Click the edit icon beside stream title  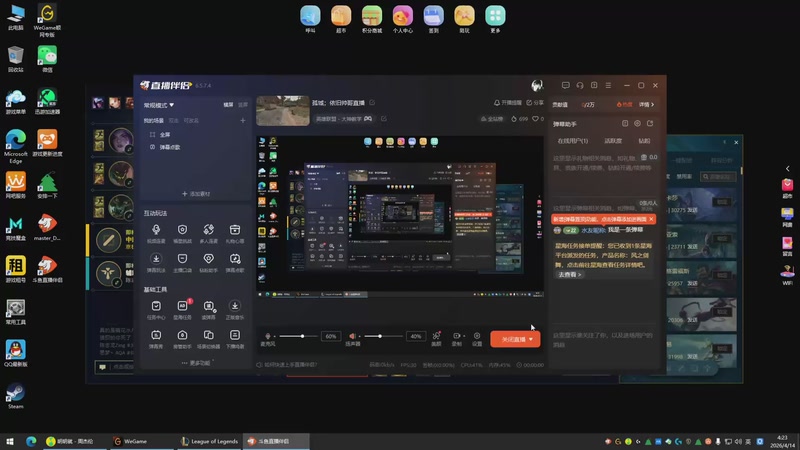tap(372, 103)
